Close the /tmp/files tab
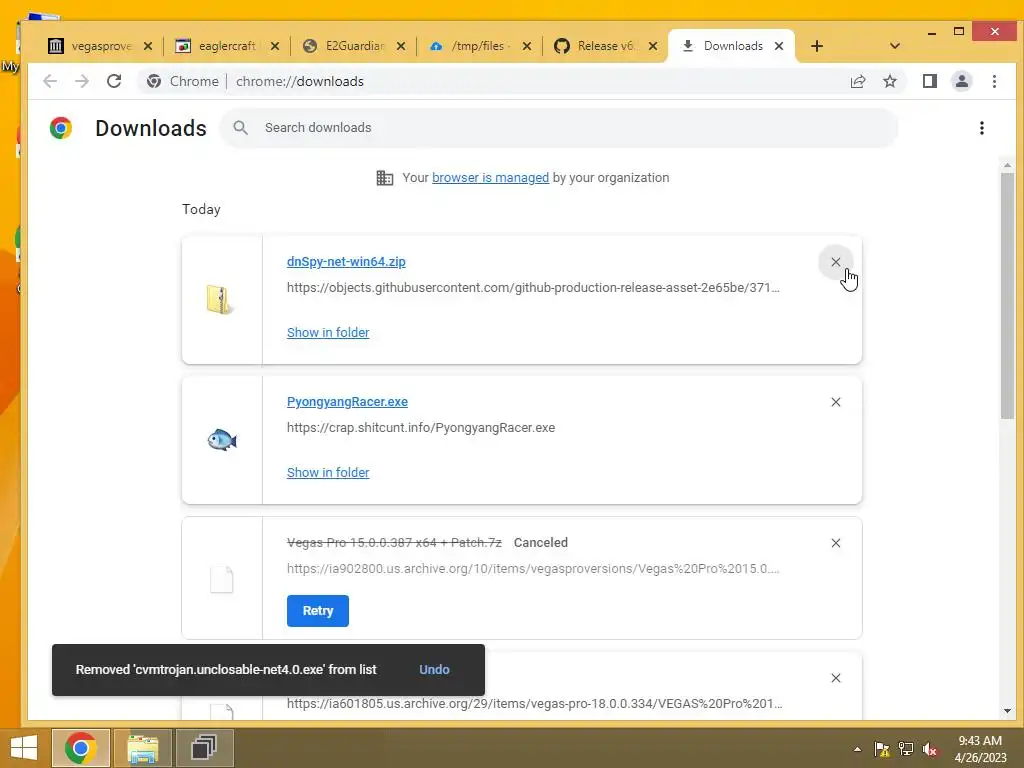Screen dimensions: 1024x768 click(527, 46)
